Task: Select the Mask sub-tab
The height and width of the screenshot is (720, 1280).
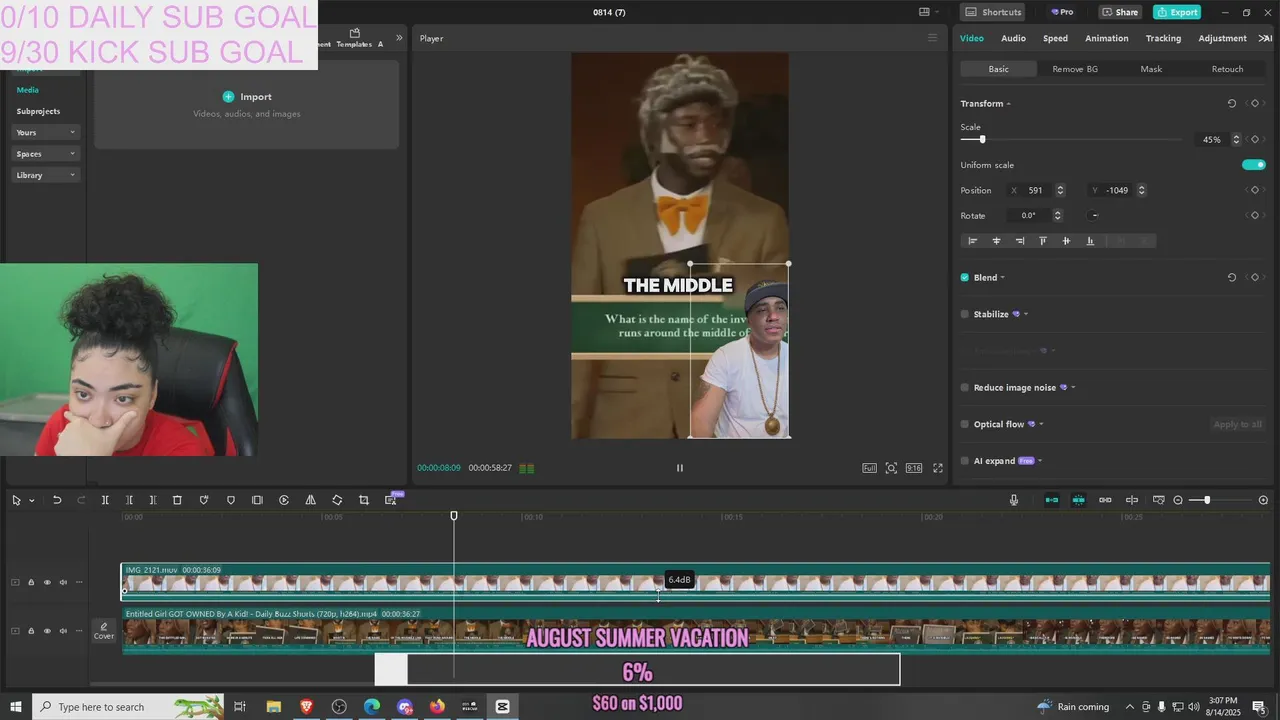Action: tap(1151, 69)
